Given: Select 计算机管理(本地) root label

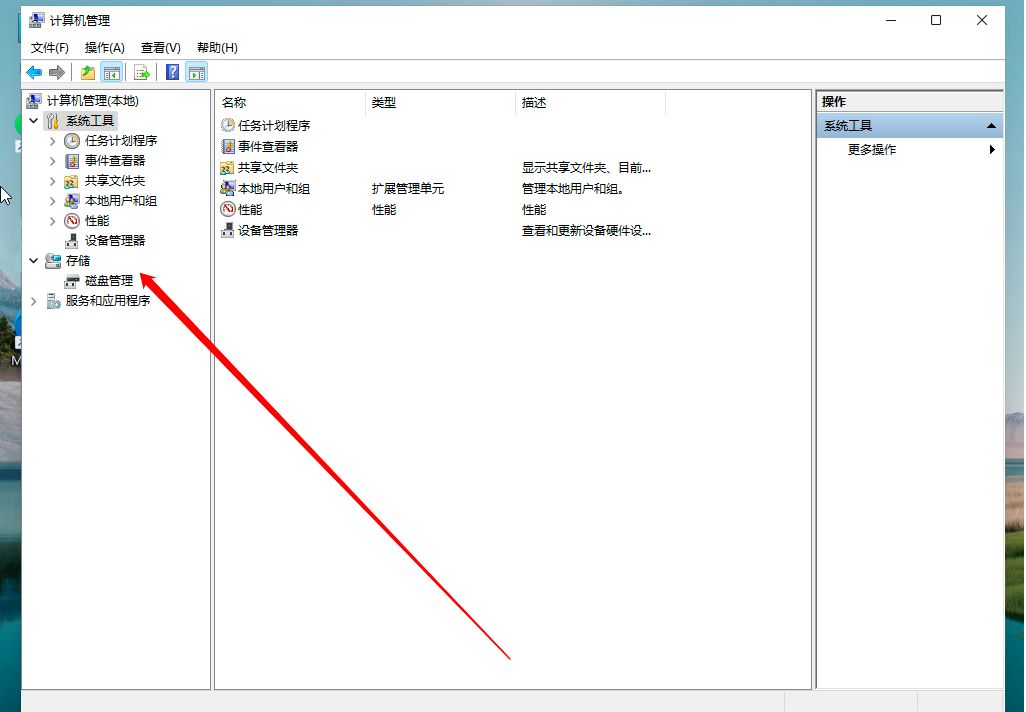Looking at the screenshot, I should 92,101.
